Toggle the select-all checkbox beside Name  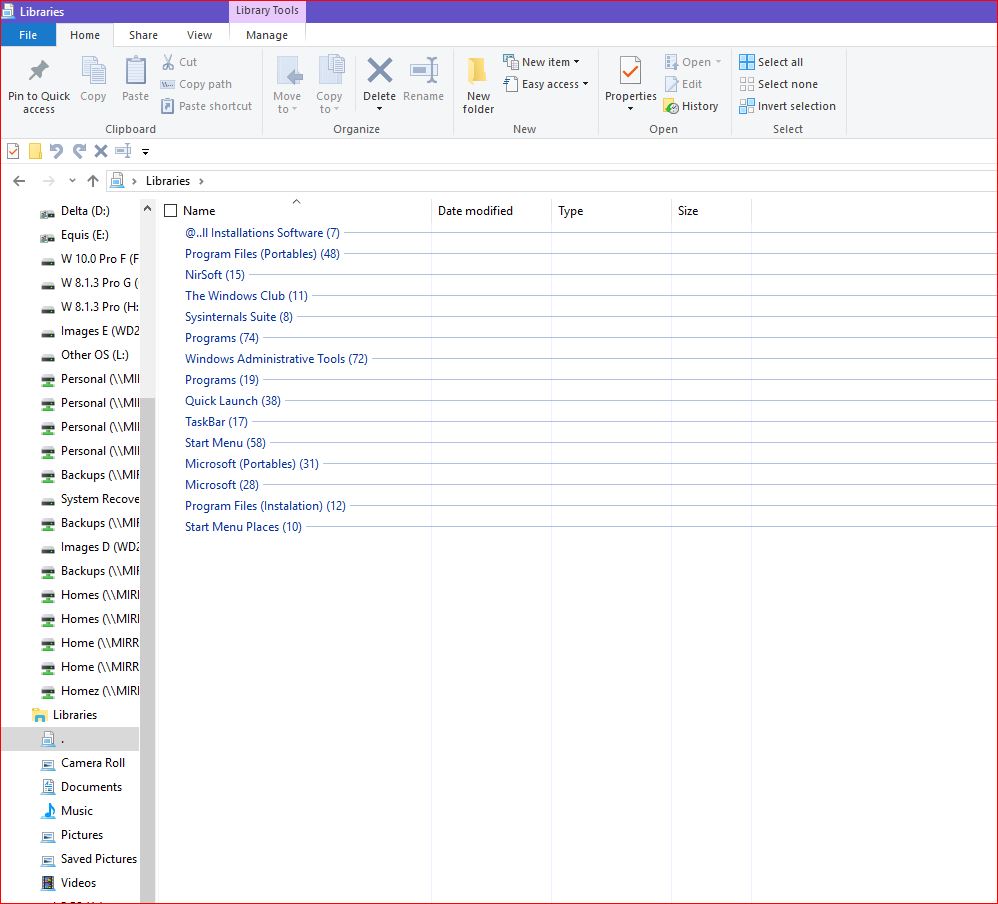(170, 211)
